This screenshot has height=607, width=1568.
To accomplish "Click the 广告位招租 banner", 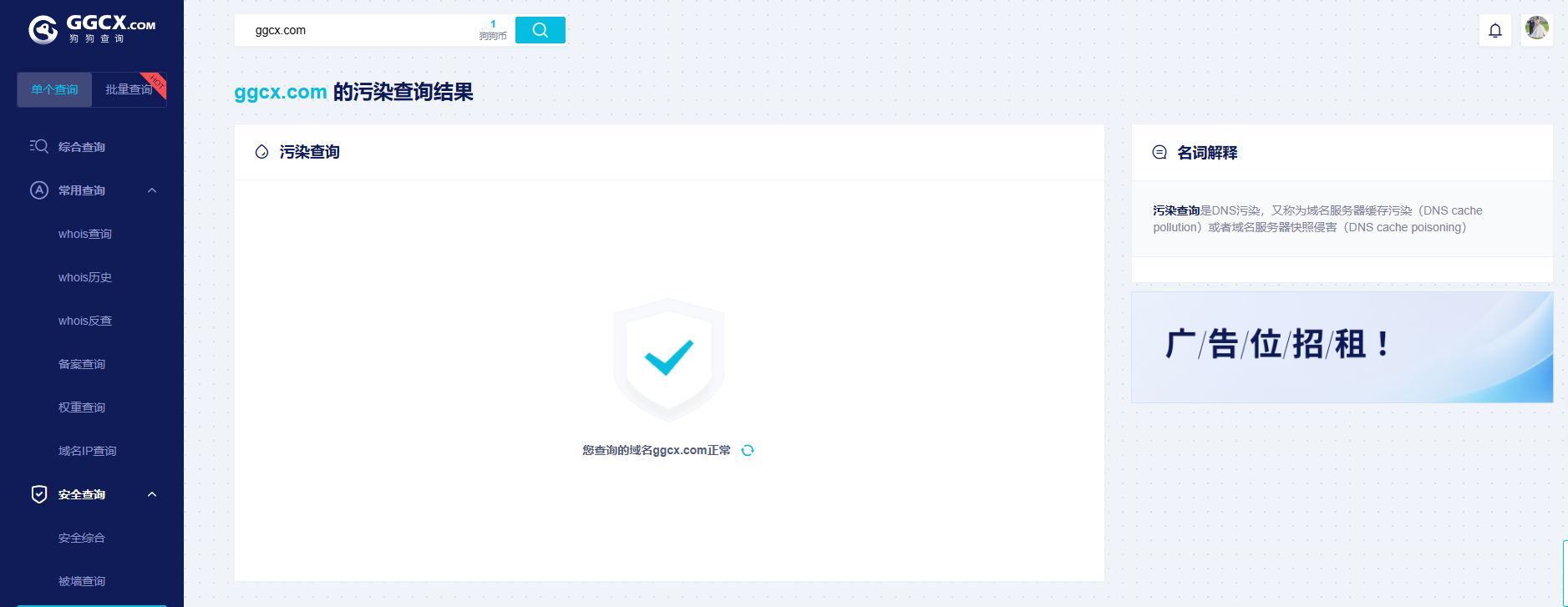I will (1342, 346).
